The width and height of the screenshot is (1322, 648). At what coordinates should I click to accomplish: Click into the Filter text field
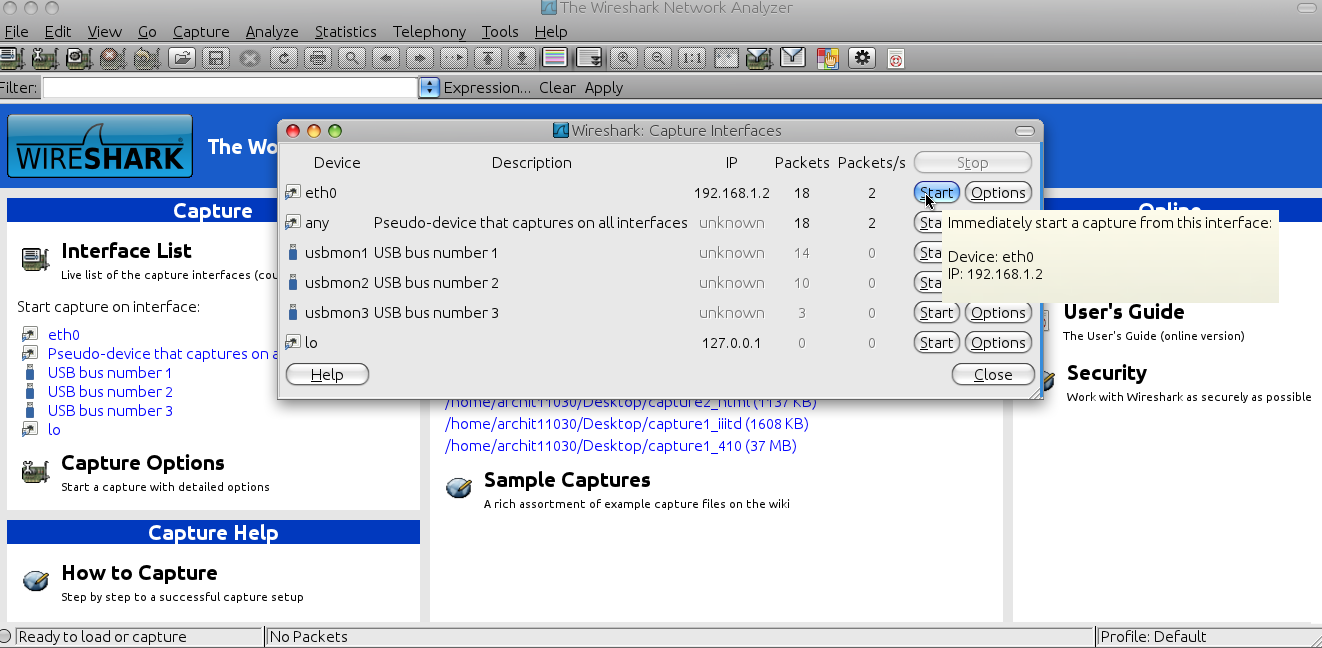229,88
